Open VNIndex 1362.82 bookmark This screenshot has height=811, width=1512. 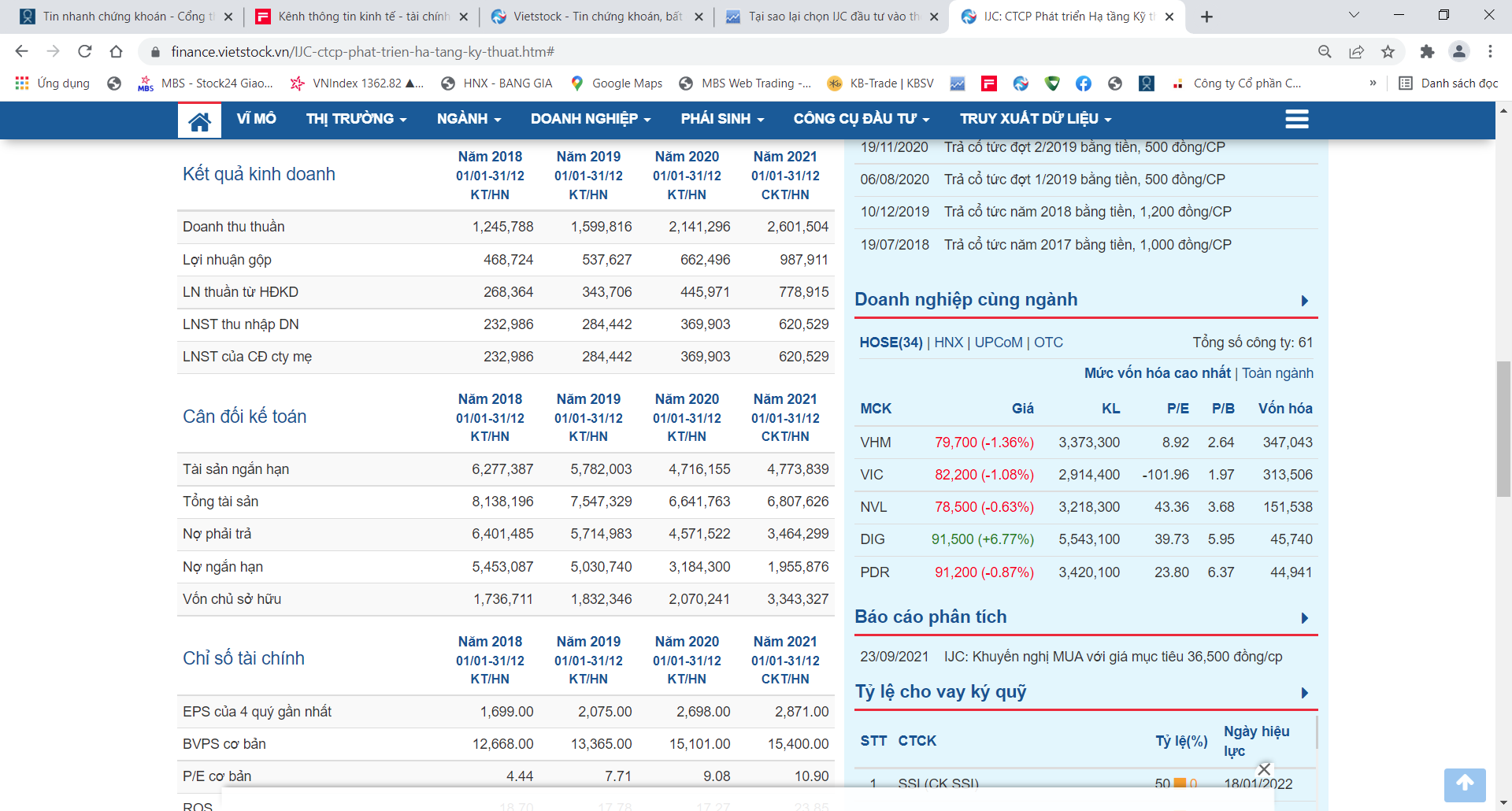click(357, 83)
